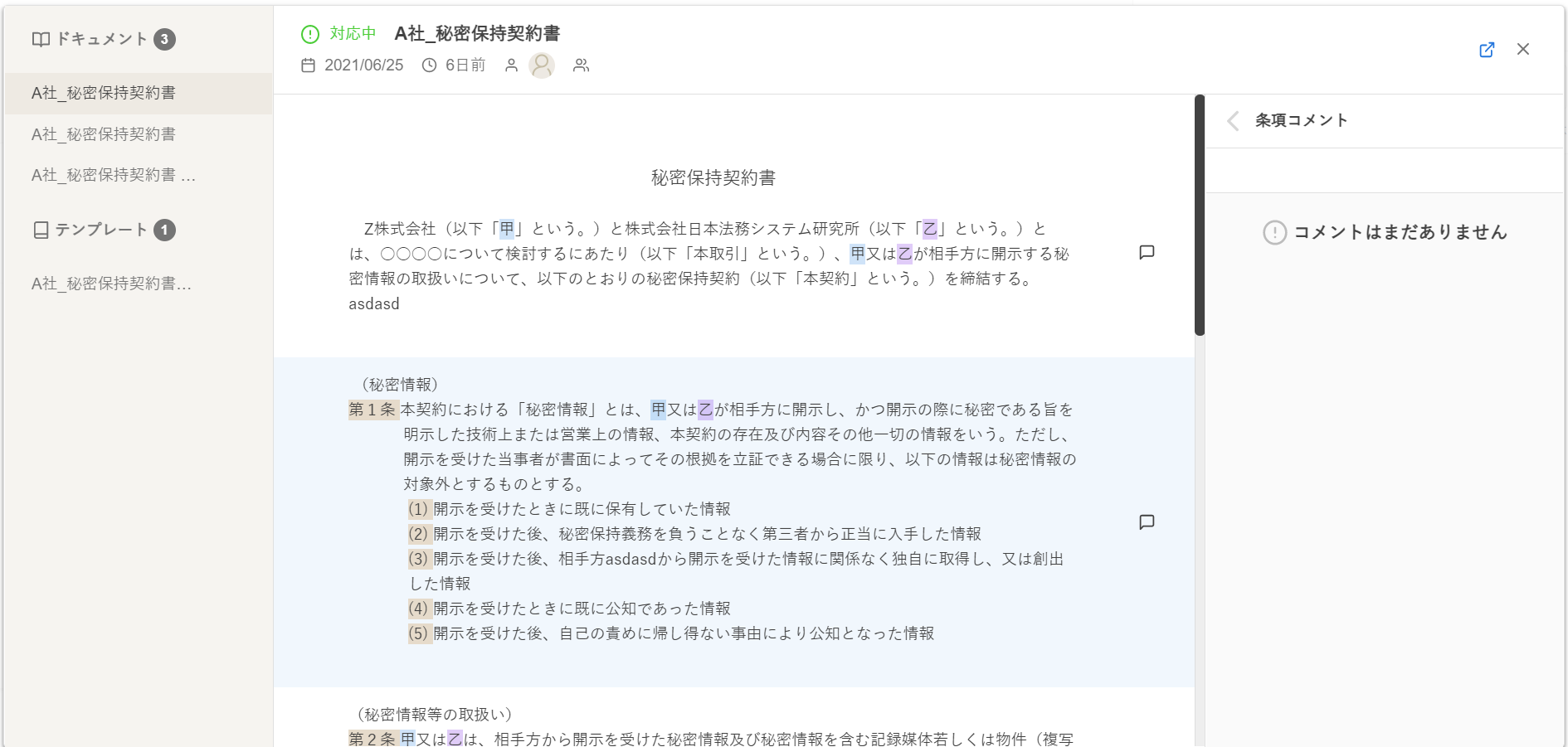
Task: Click the テンプレート section header
Action: click(x=101, y=230)
